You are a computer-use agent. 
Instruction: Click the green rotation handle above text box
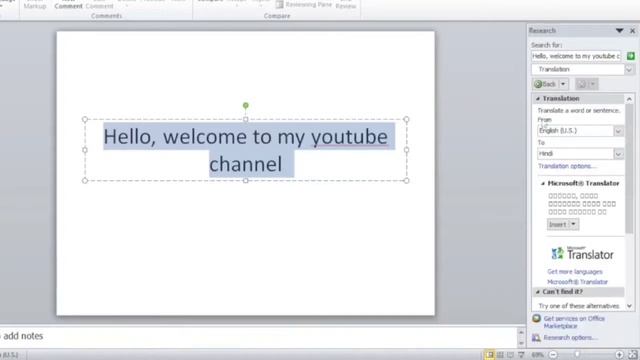pyautogui.click(x=246, y=105)
